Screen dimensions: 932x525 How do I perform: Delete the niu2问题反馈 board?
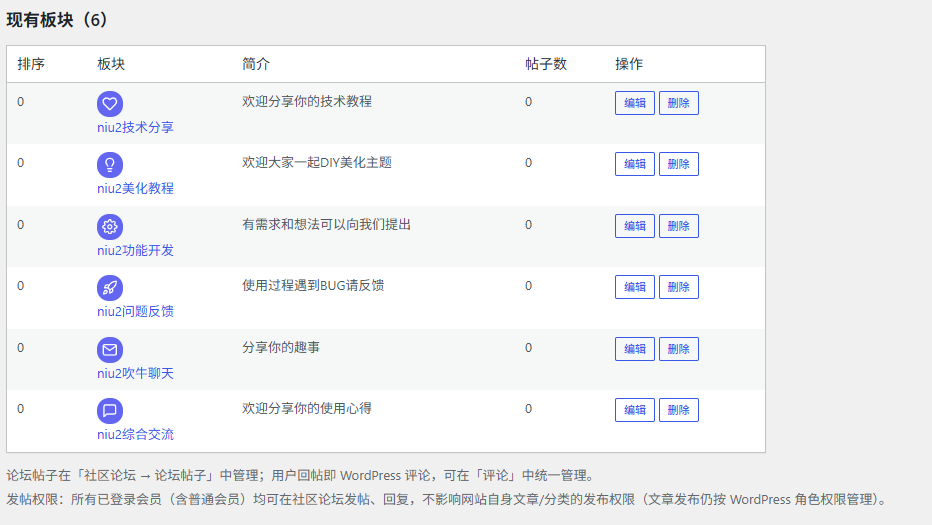click(x=679, y=287)
